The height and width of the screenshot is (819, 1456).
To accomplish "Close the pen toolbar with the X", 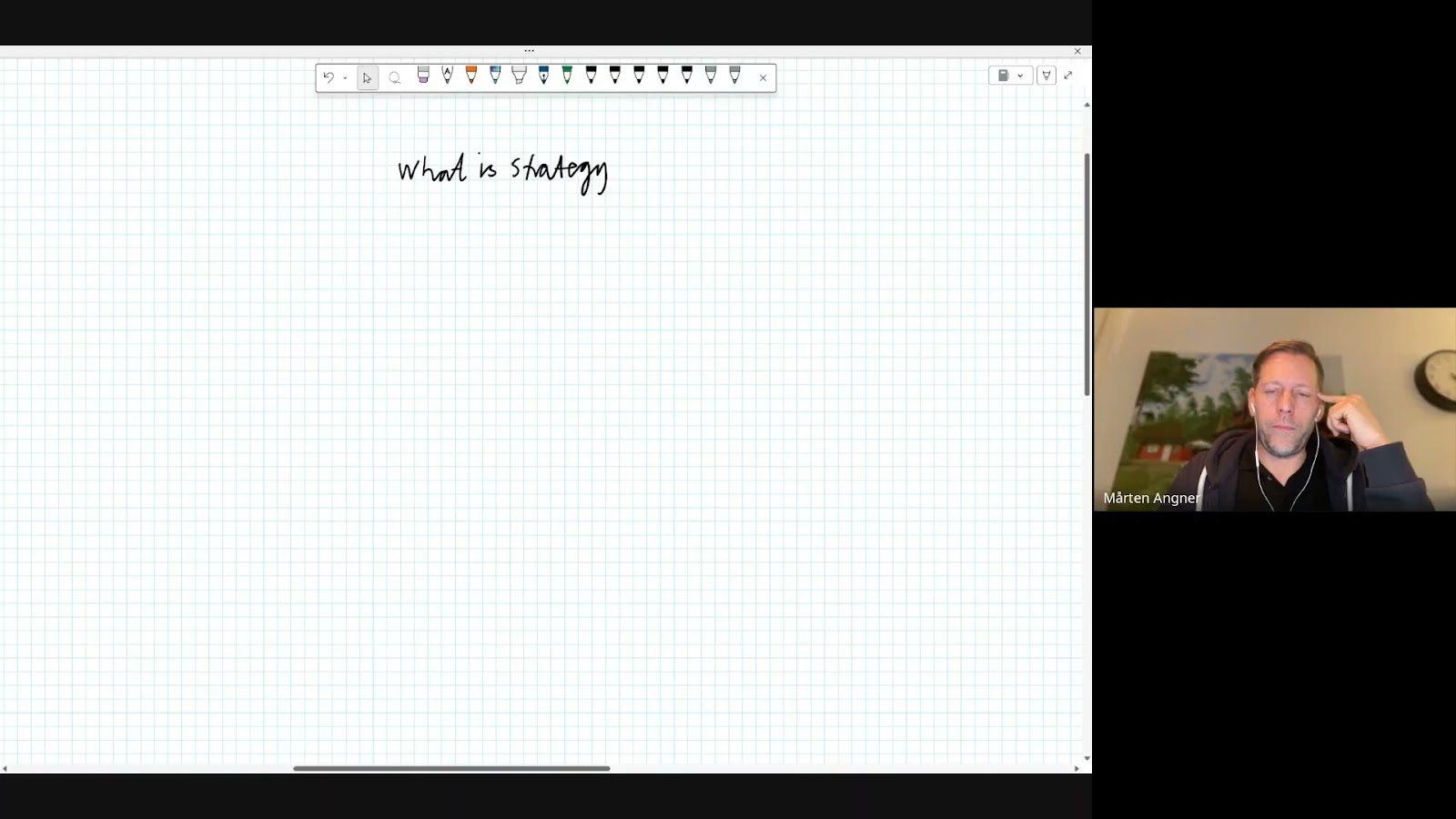I will click(x=763, y=77).
